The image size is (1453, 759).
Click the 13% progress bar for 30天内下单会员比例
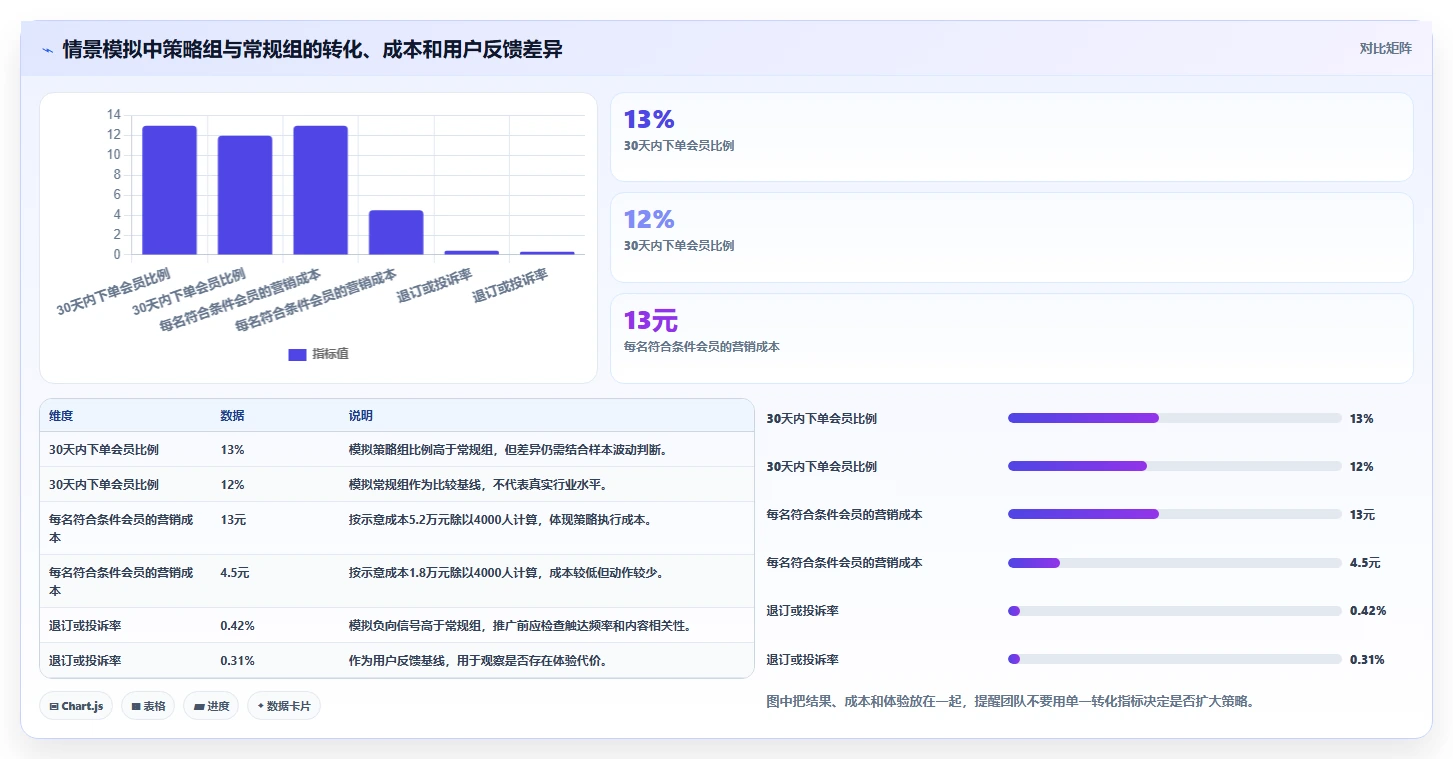click(1175, 418)
